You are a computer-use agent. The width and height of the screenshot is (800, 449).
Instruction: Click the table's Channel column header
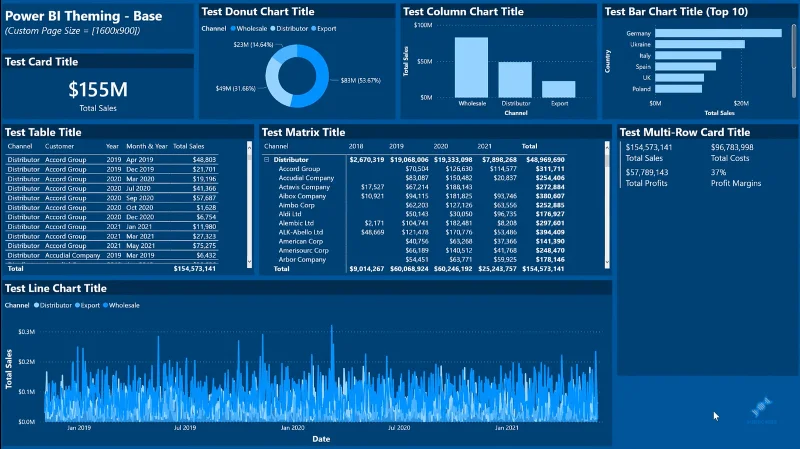tap(20, 146)
